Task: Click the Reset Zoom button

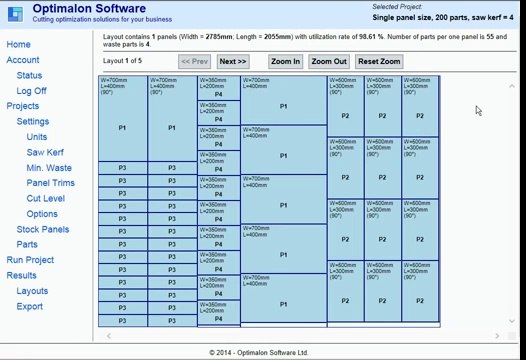Action: point(379,61)
